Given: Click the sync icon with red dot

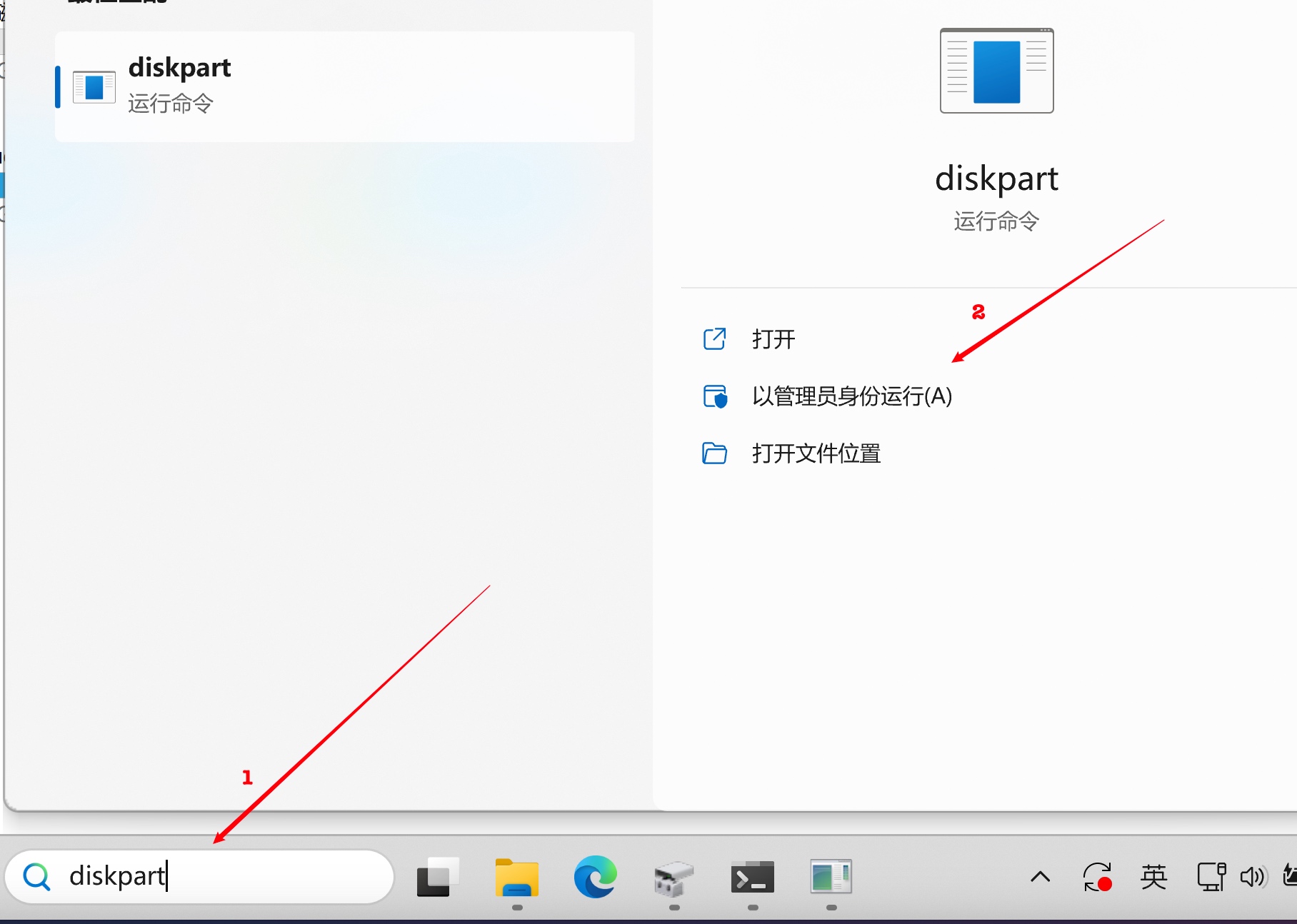Looking at the screenshot, I should (1097, 877).
